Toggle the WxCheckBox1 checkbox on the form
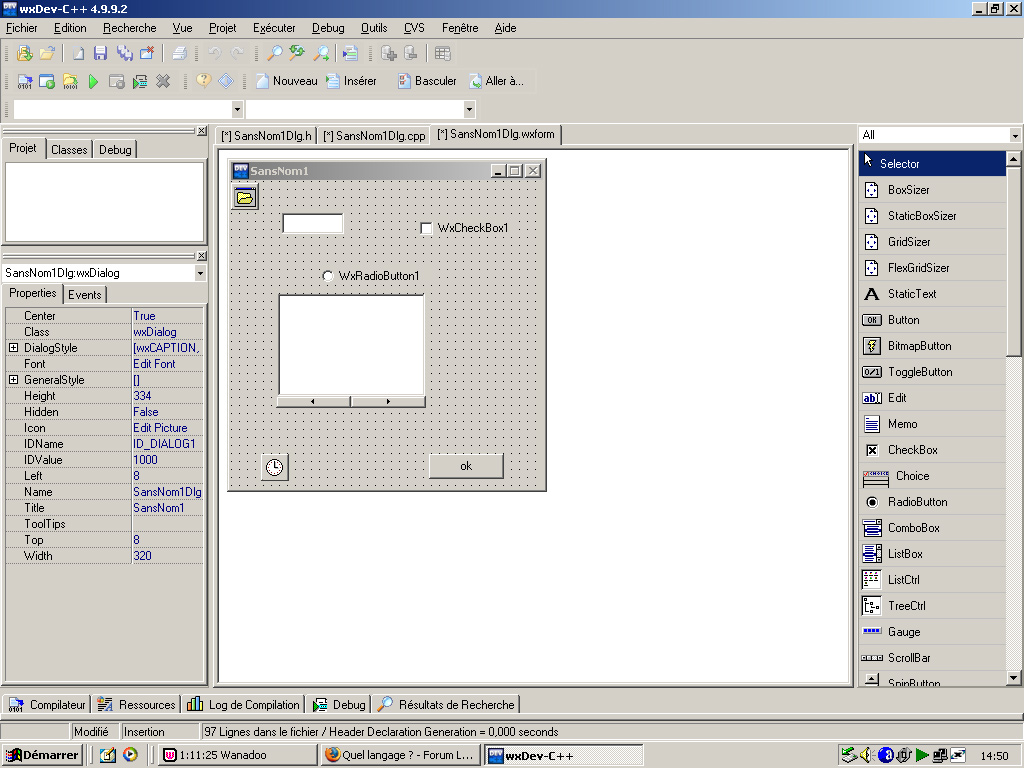The width and height of the screenshot is (1024, 768). pyautogui.click(x=426, y=228)
